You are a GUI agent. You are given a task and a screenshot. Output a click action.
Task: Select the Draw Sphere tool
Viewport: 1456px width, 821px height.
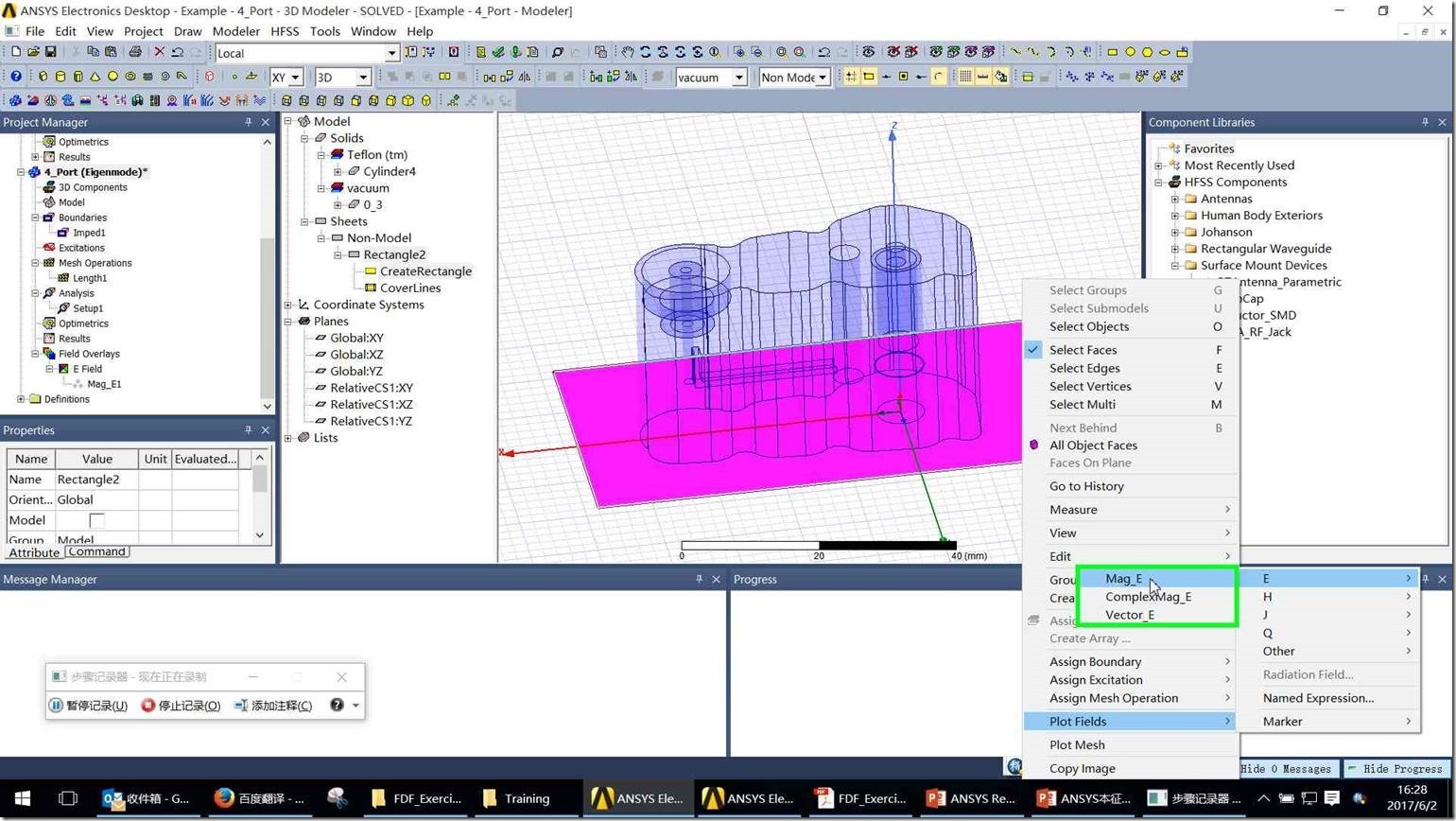pyautogui.click(x=113, y=77)
